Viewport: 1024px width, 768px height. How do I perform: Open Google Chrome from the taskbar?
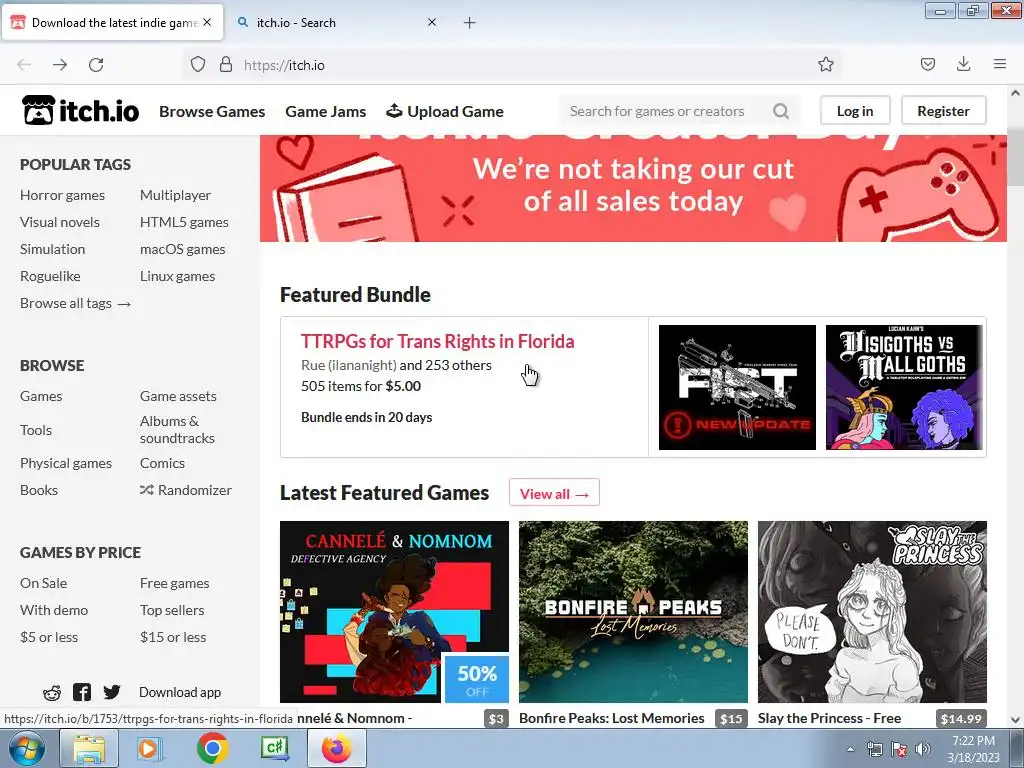[x=212, y=748]
